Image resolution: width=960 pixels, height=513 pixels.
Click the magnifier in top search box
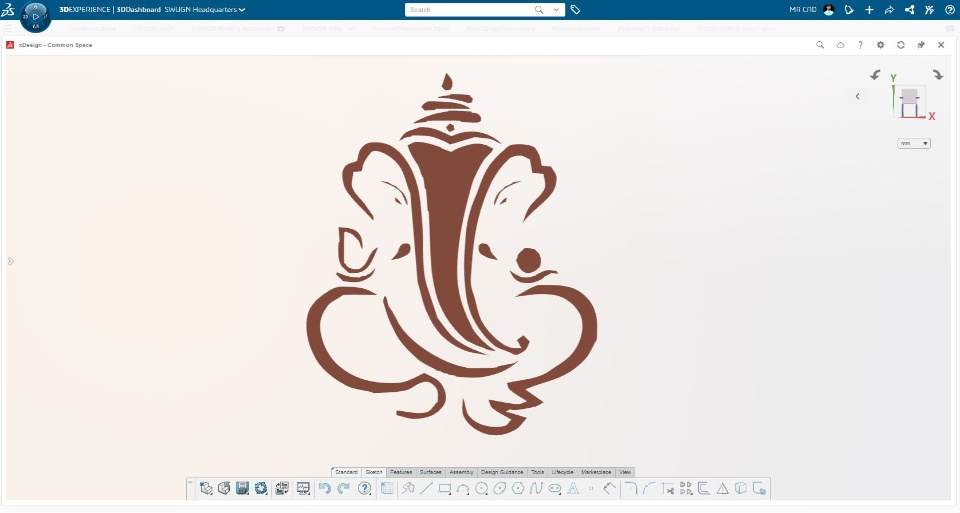pyautogui.click(x=539, y=10)
